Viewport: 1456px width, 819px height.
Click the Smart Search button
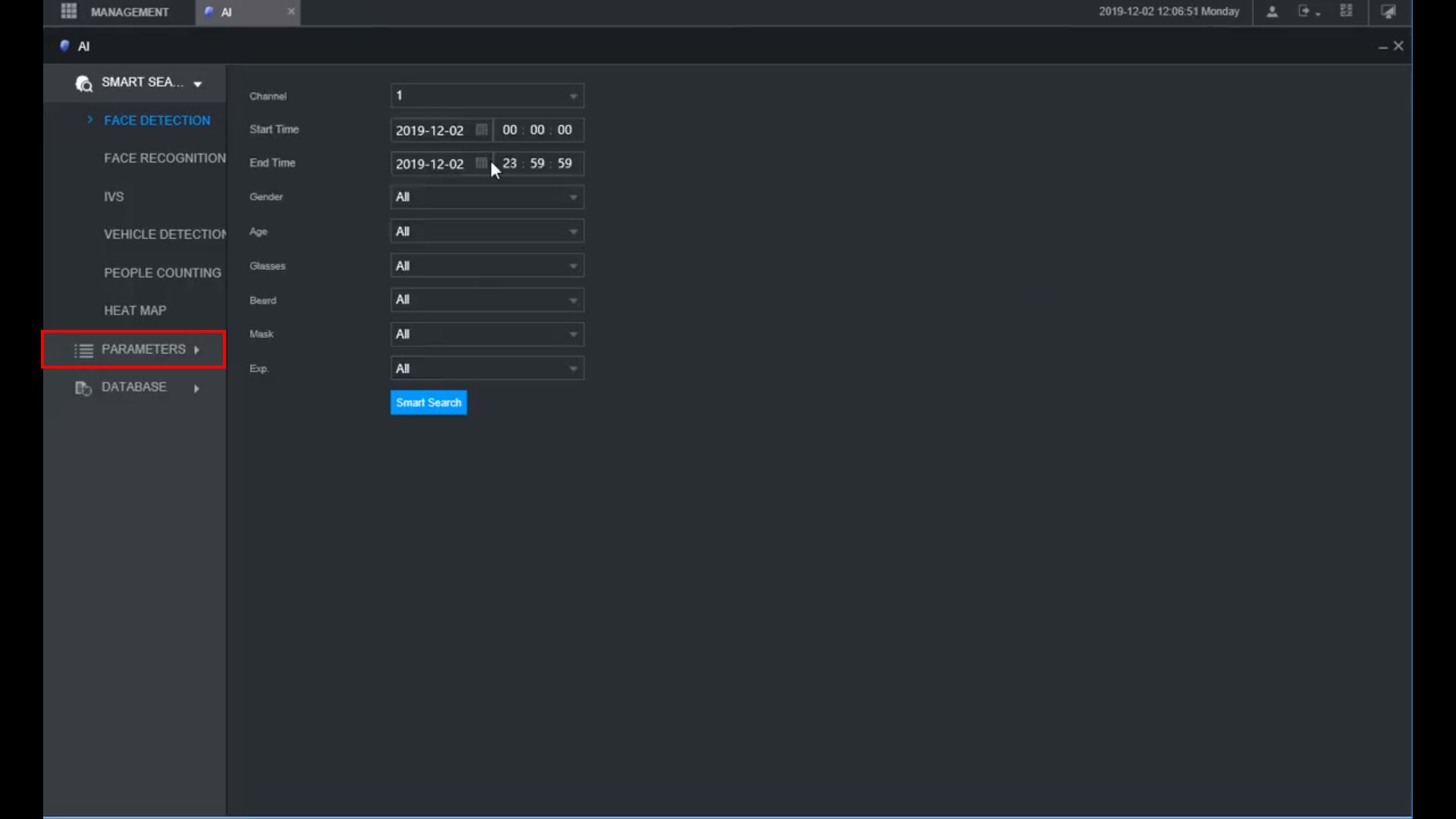[428, 403]
